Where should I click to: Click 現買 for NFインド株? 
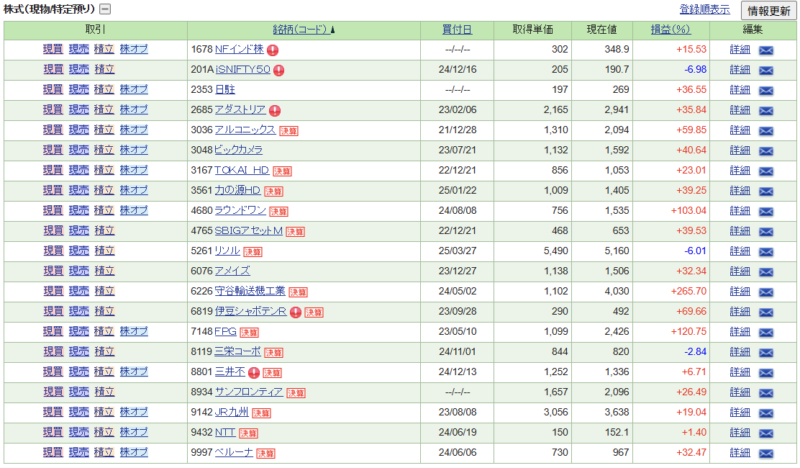tap(53, 49)
